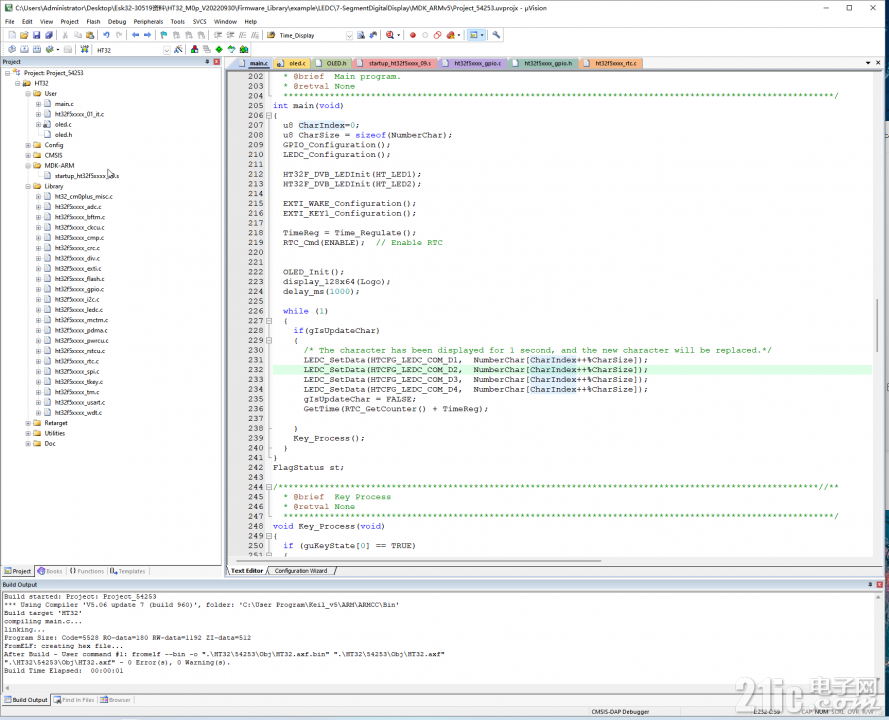Toggle the Build Output panel pin
The height and width of the screenshot is (720, 889).
870,585
